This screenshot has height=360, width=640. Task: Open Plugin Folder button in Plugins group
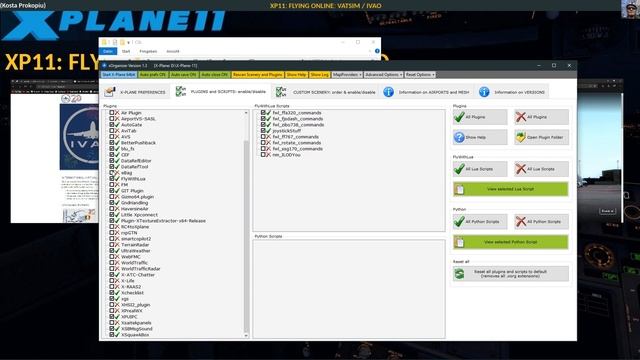[x=541, y=137]
